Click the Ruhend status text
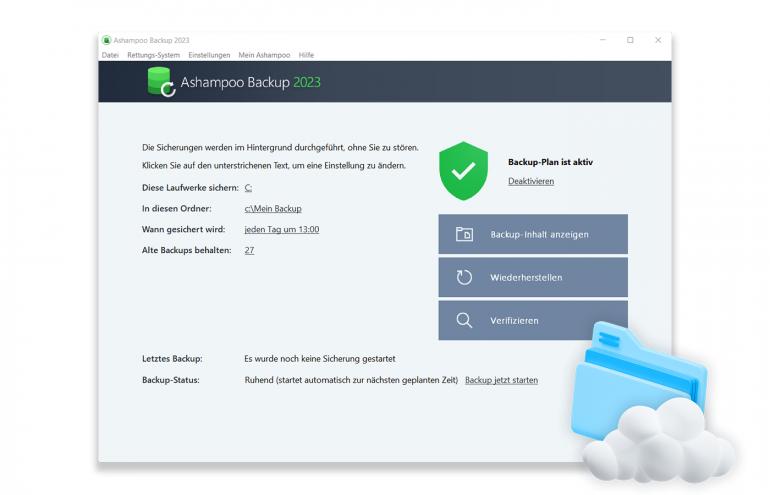The height and width of the screenshot is (495, 770). [351, 380]
